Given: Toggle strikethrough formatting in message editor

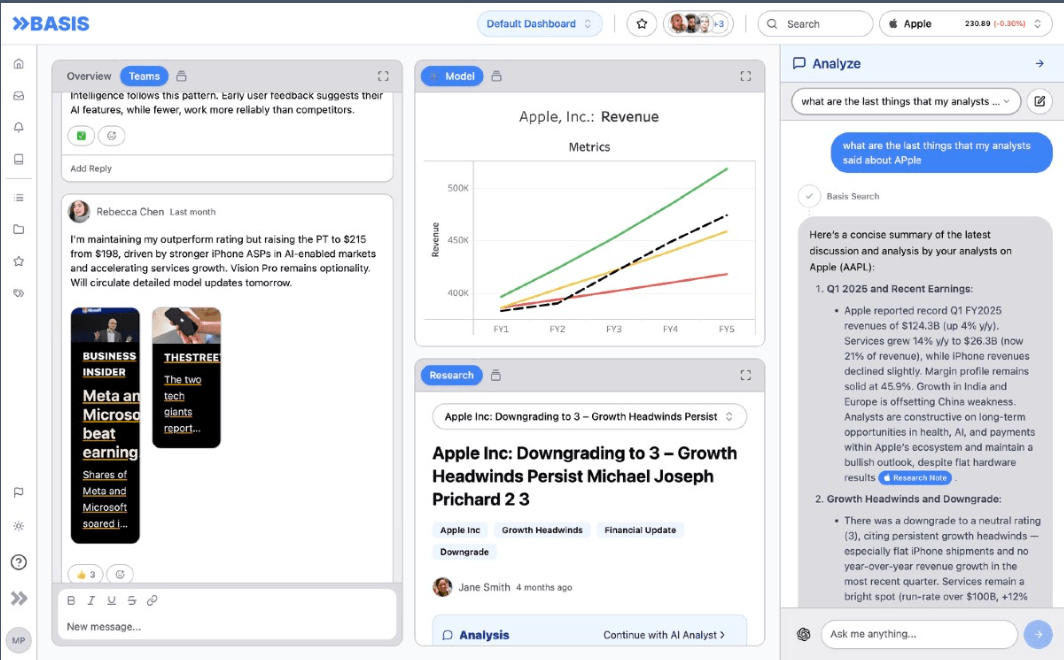Looking at the screenshot, I should (x=132, y=600).
